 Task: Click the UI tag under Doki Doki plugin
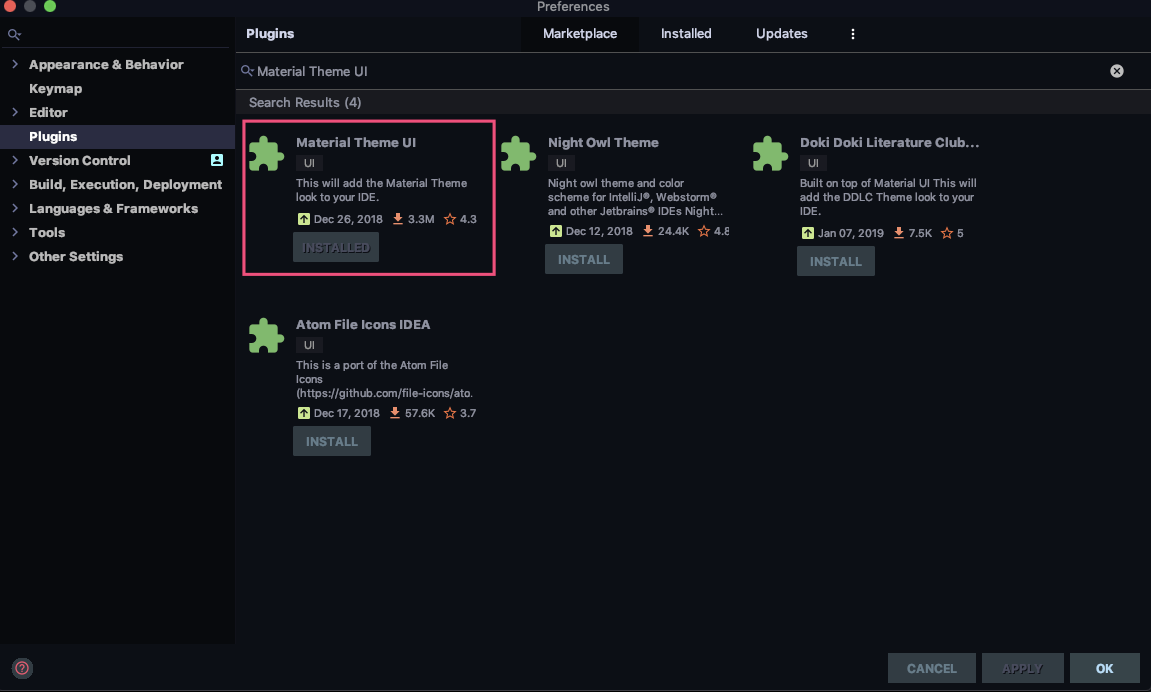pyautogui.click(x=813, y=163)
